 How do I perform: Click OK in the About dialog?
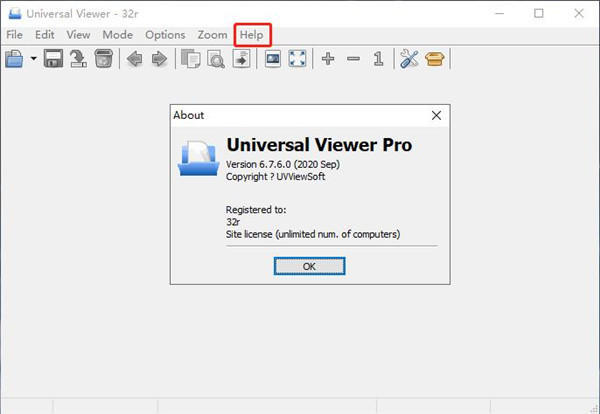309,266
